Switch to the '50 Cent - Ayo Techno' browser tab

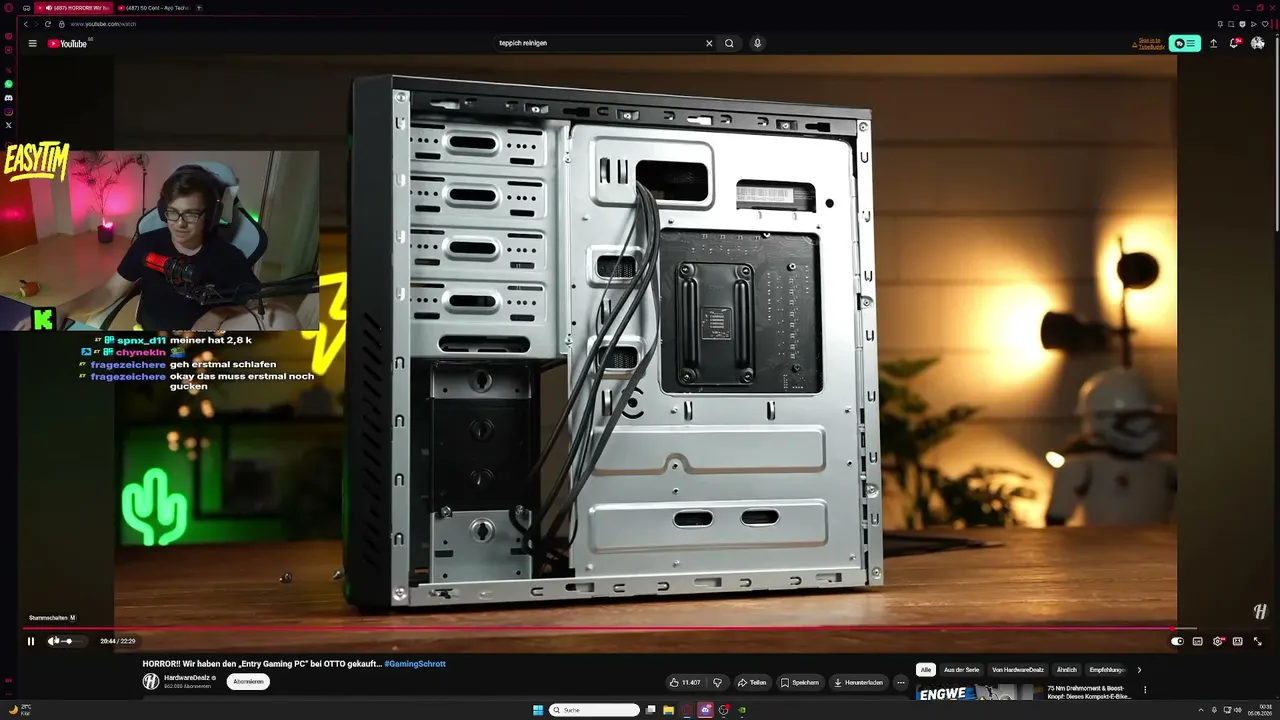point(153,8)
